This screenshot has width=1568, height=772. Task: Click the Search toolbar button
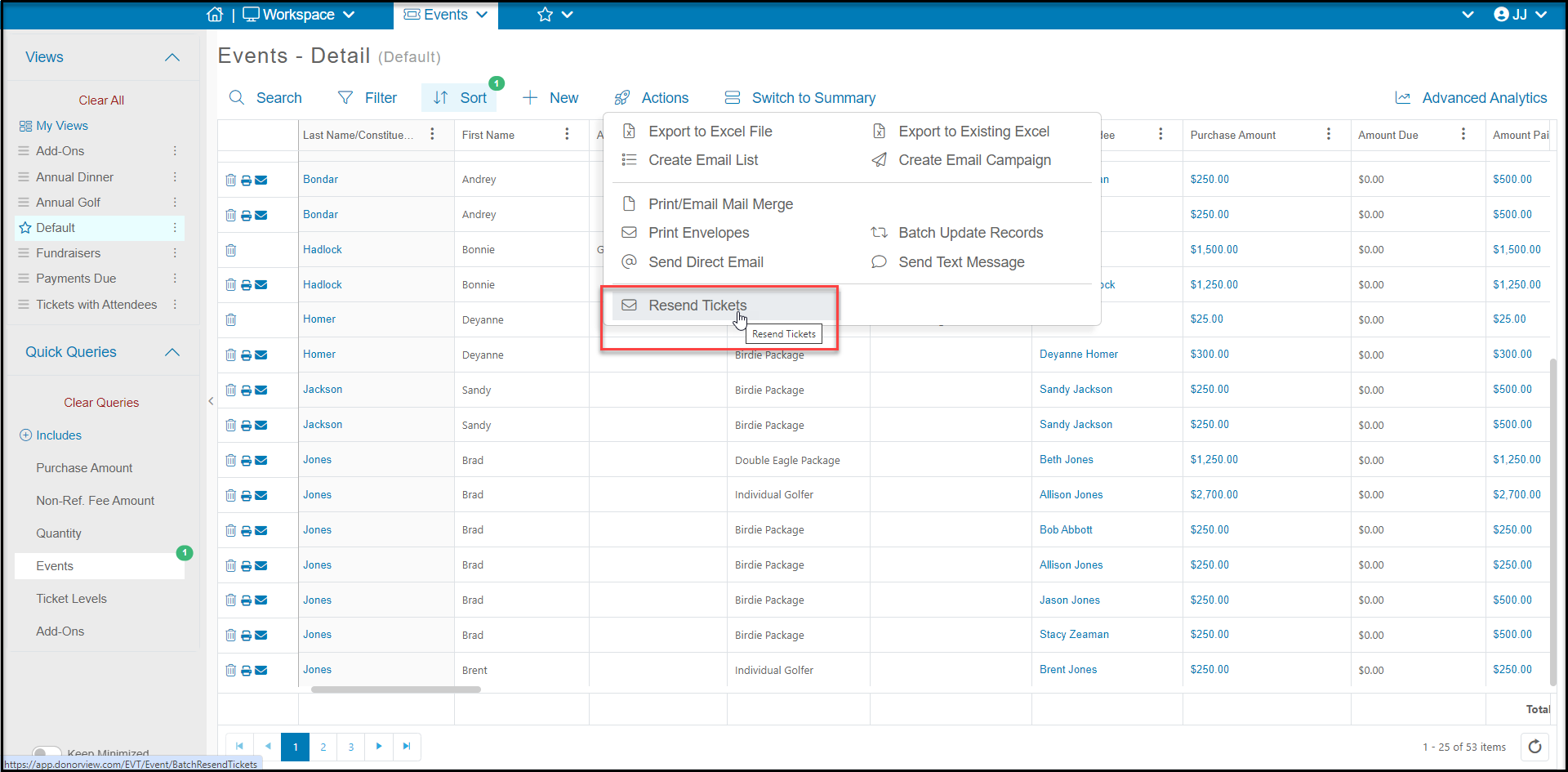[x=265, y=98]
